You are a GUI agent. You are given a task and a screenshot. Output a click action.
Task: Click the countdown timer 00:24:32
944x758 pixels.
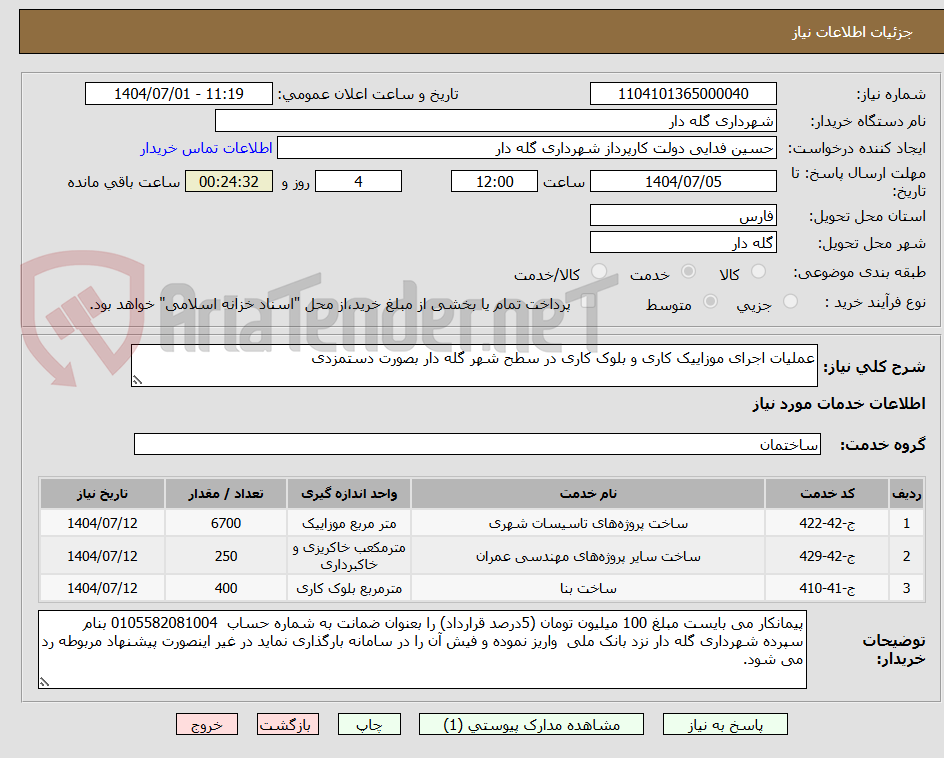229,181
